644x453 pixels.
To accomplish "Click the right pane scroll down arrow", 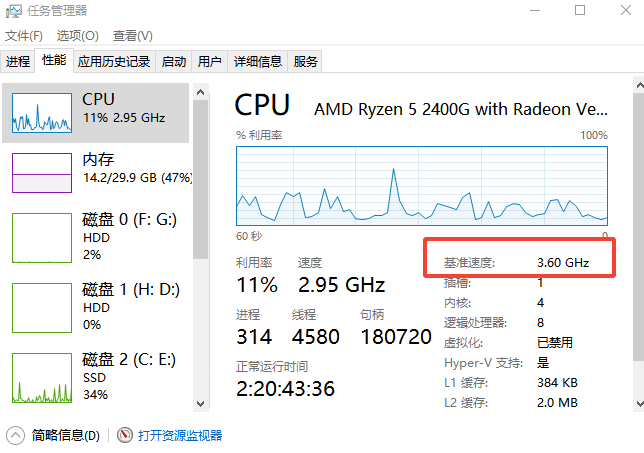I will click(x=639, y=404).
